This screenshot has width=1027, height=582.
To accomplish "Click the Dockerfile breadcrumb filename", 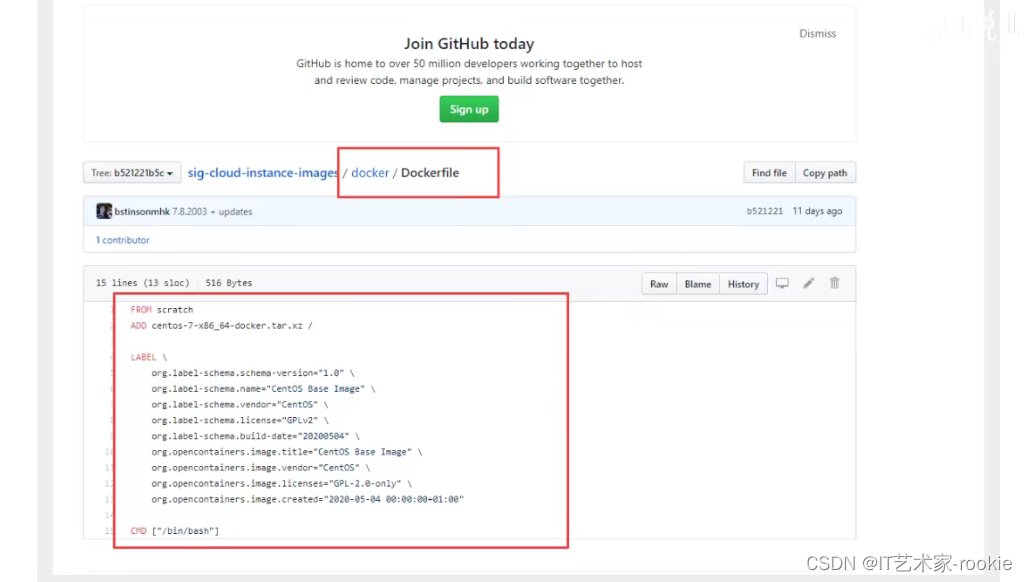I will (x=430, y=173).
